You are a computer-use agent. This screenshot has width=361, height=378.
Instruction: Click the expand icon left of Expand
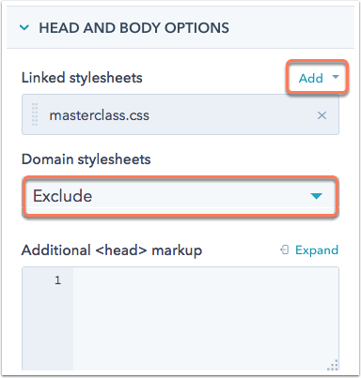pyautogui.click(x=284, y=249)
